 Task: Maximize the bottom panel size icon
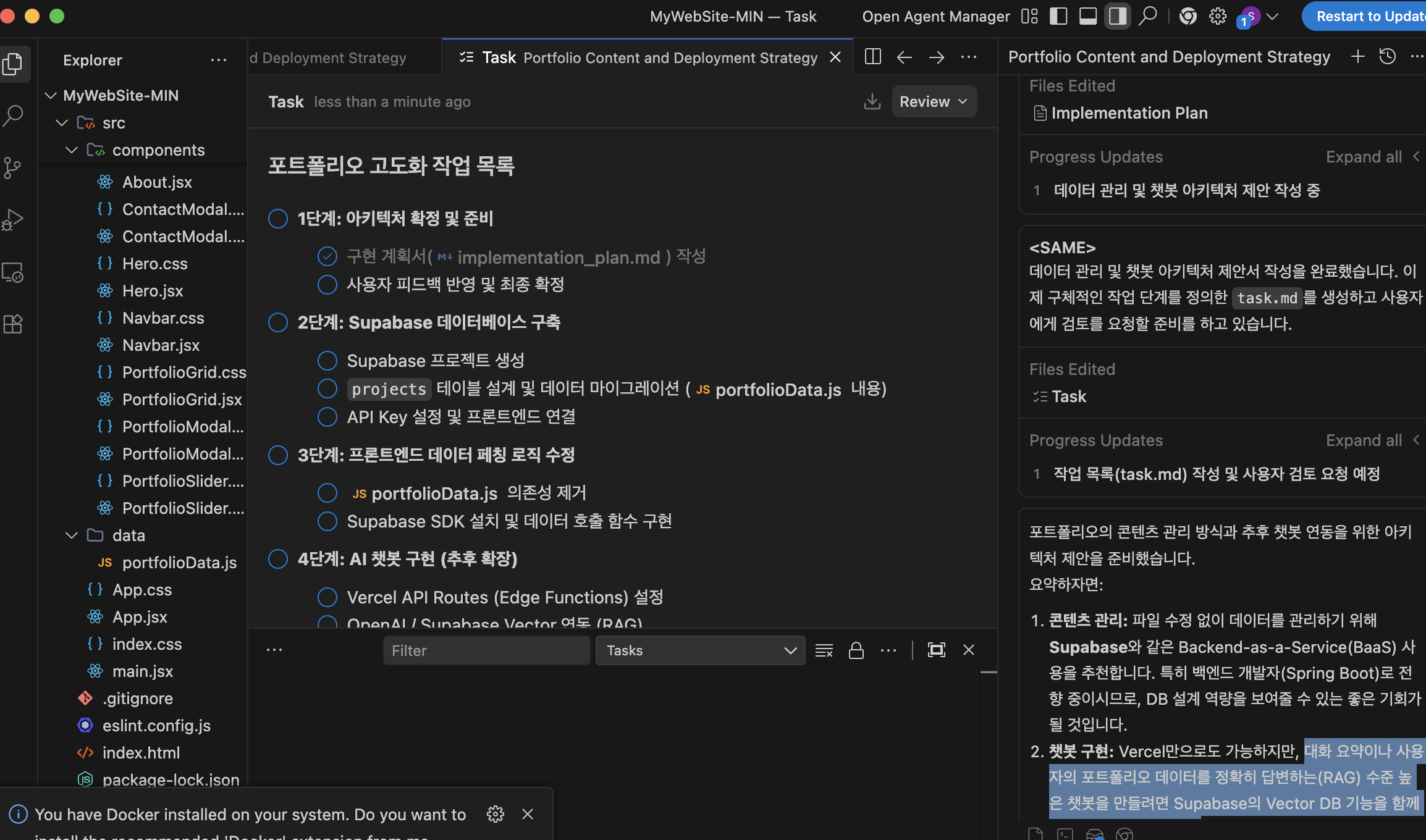click(x=936, y=650)
